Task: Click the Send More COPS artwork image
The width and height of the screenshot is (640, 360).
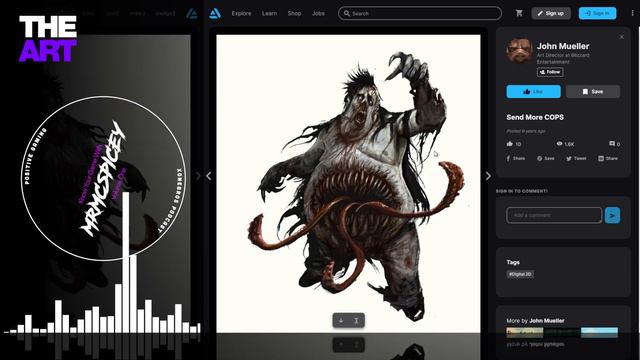Action: (348, 184)
